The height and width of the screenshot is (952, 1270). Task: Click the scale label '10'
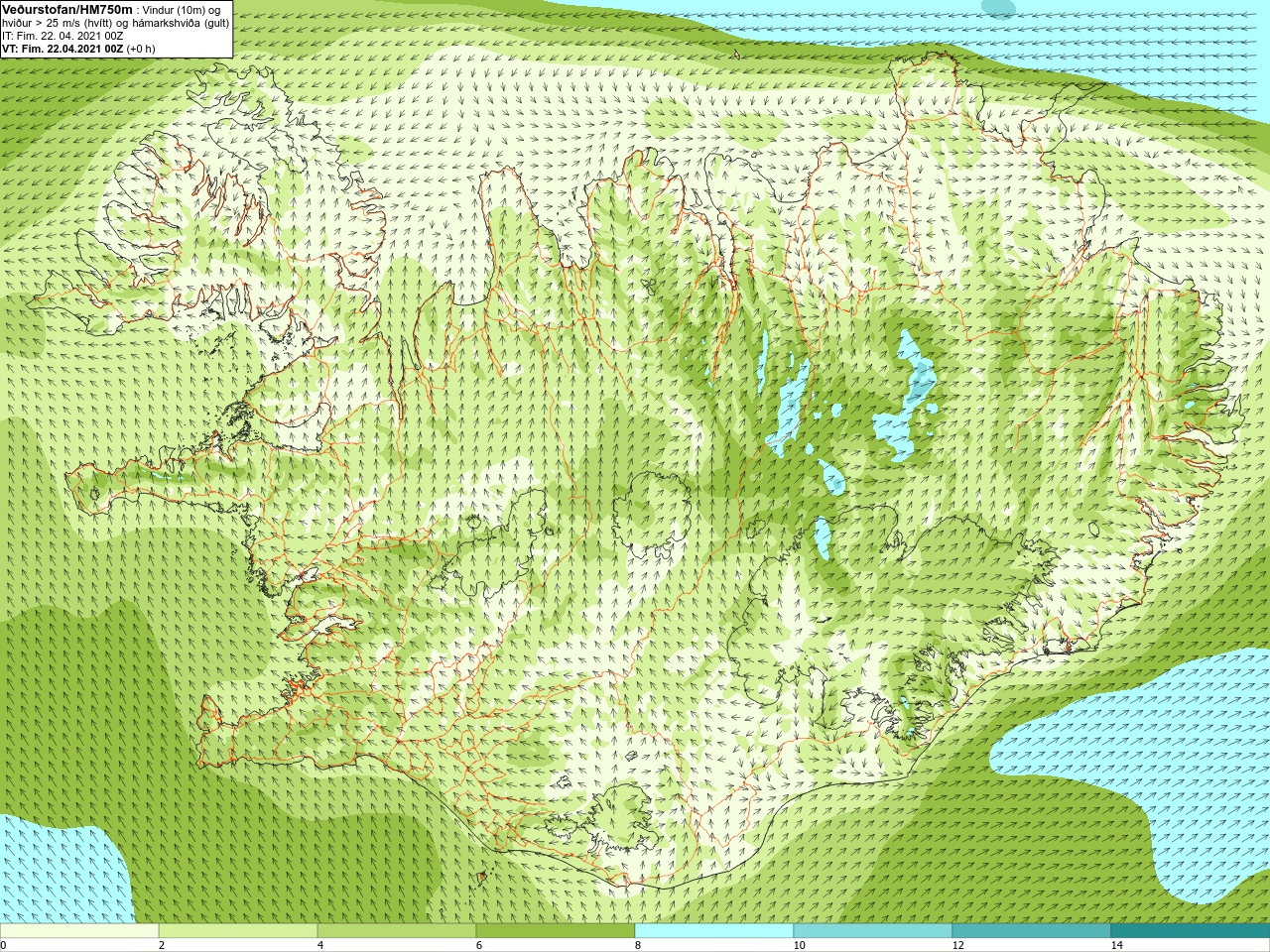coord(799,945)
